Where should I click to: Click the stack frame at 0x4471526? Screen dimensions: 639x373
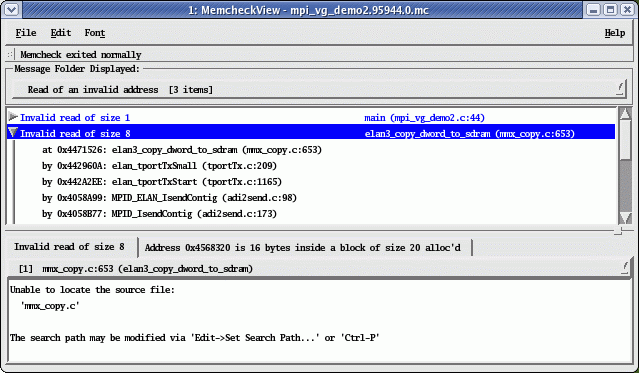coord(182,150)
